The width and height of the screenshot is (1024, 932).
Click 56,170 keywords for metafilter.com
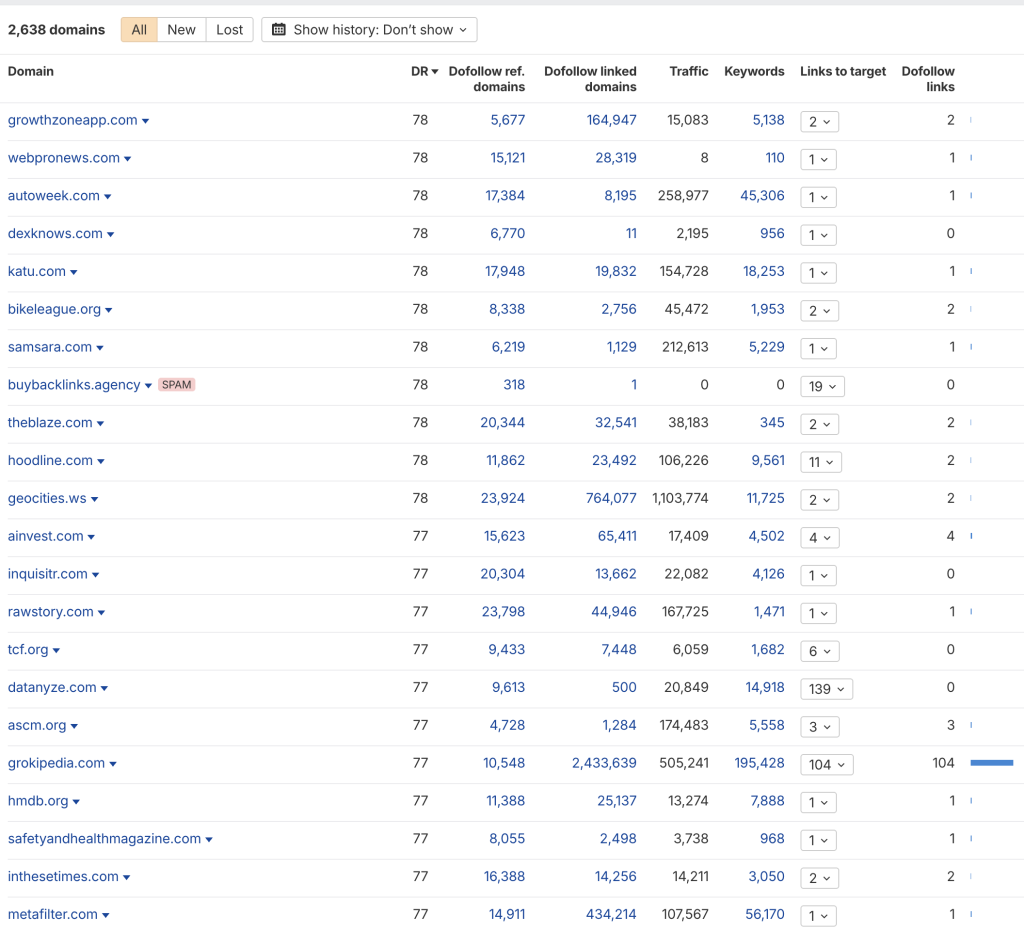coord(765,914)
